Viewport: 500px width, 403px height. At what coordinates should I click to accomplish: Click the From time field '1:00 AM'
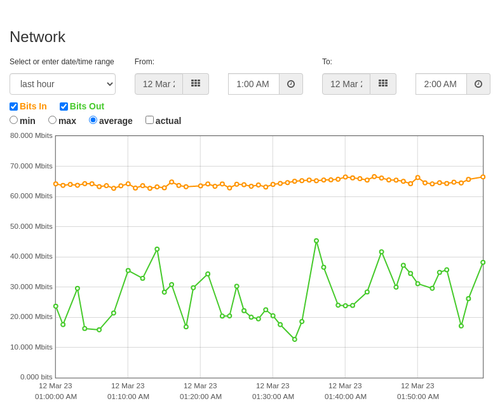254,84
